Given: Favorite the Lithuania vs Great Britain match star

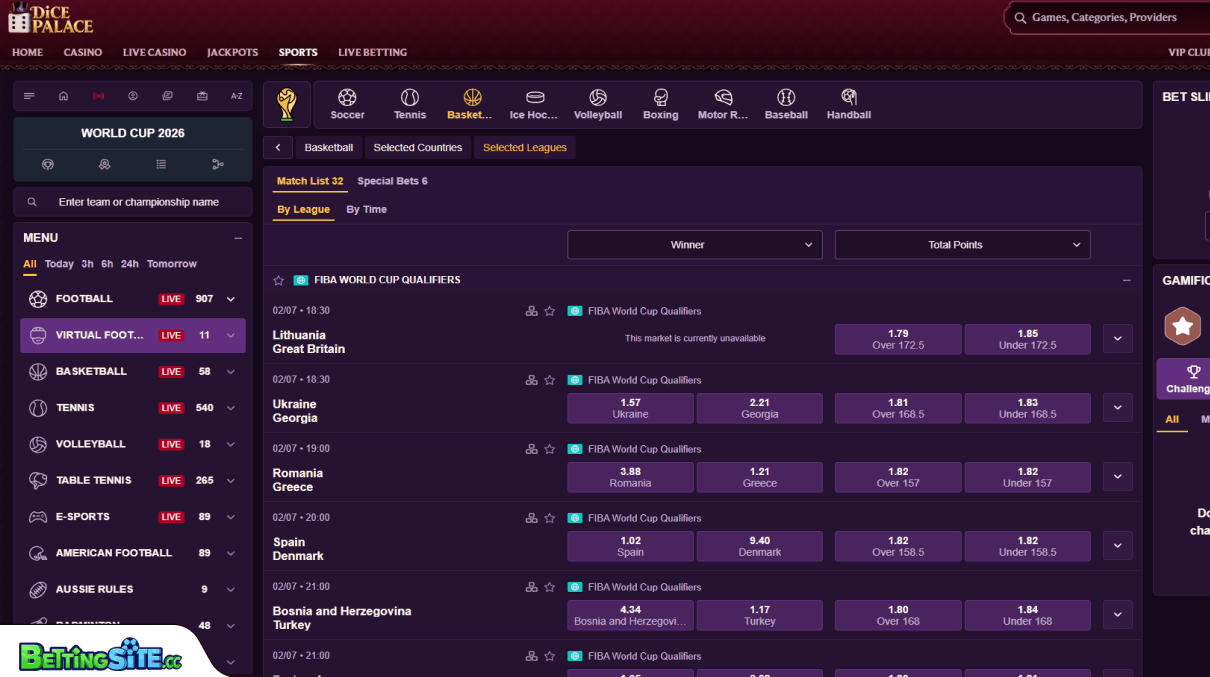Looking at the screenshot, I should [549, 311].
